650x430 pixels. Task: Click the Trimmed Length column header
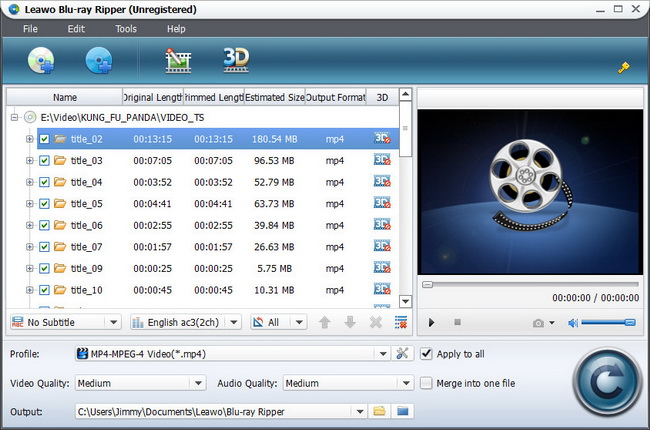point(213,97)
